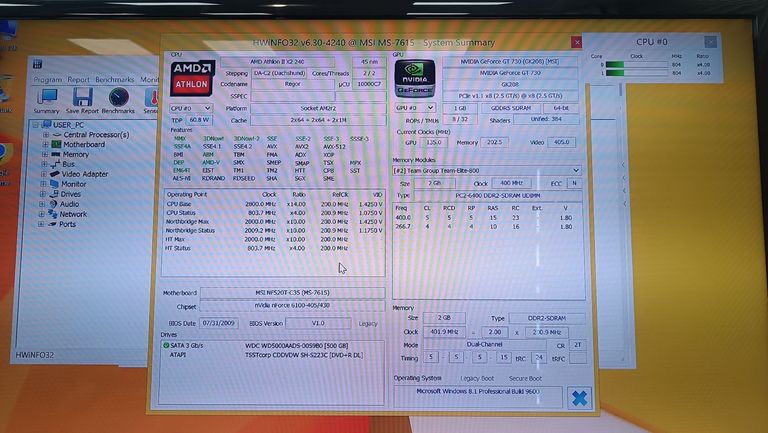Click the 400.0 frequency timing row
This screenshot has height=433, width=768.
pyautogui.click(x=484, y=217)
